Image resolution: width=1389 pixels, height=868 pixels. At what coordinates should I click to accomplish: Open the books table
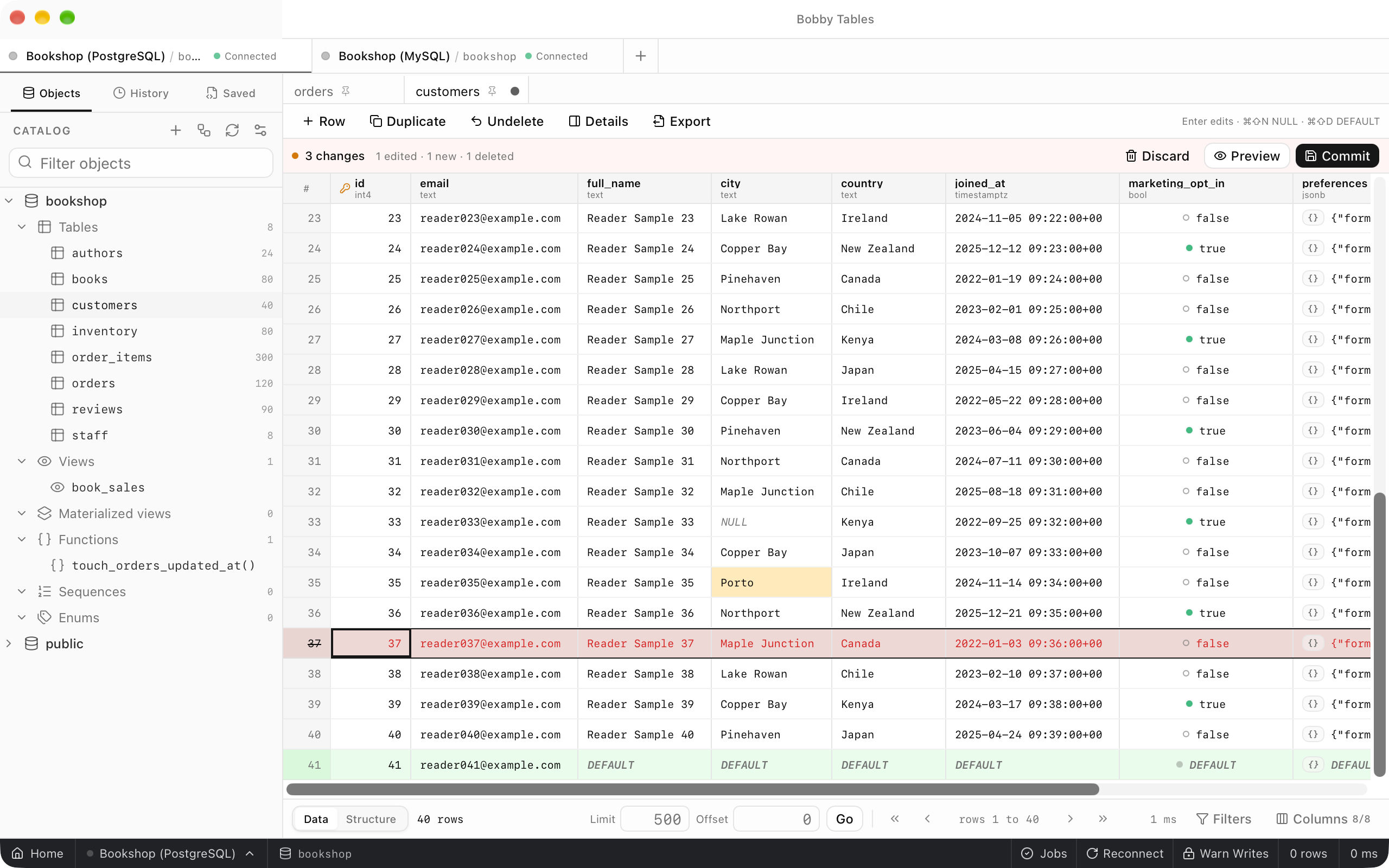(x=141, y=279)
